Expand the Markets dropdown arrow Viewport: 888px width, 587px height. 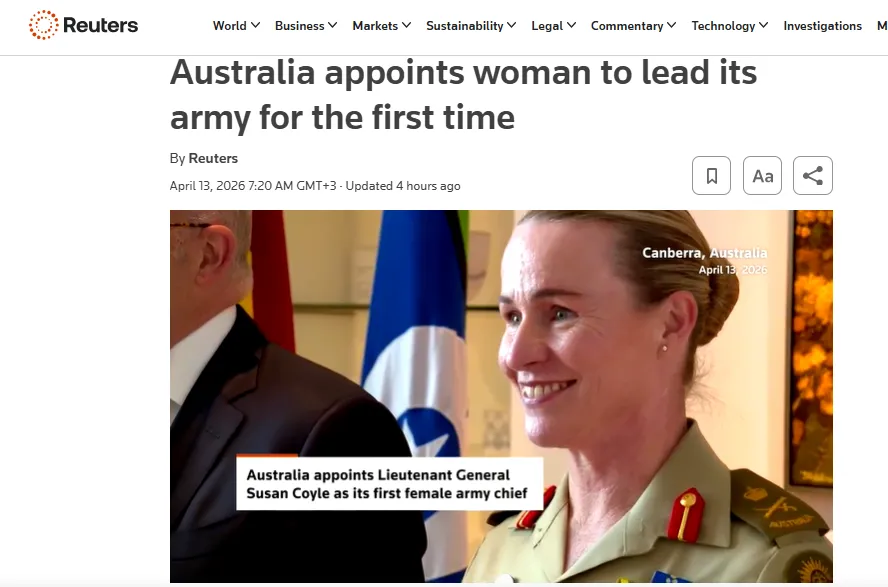406,25
